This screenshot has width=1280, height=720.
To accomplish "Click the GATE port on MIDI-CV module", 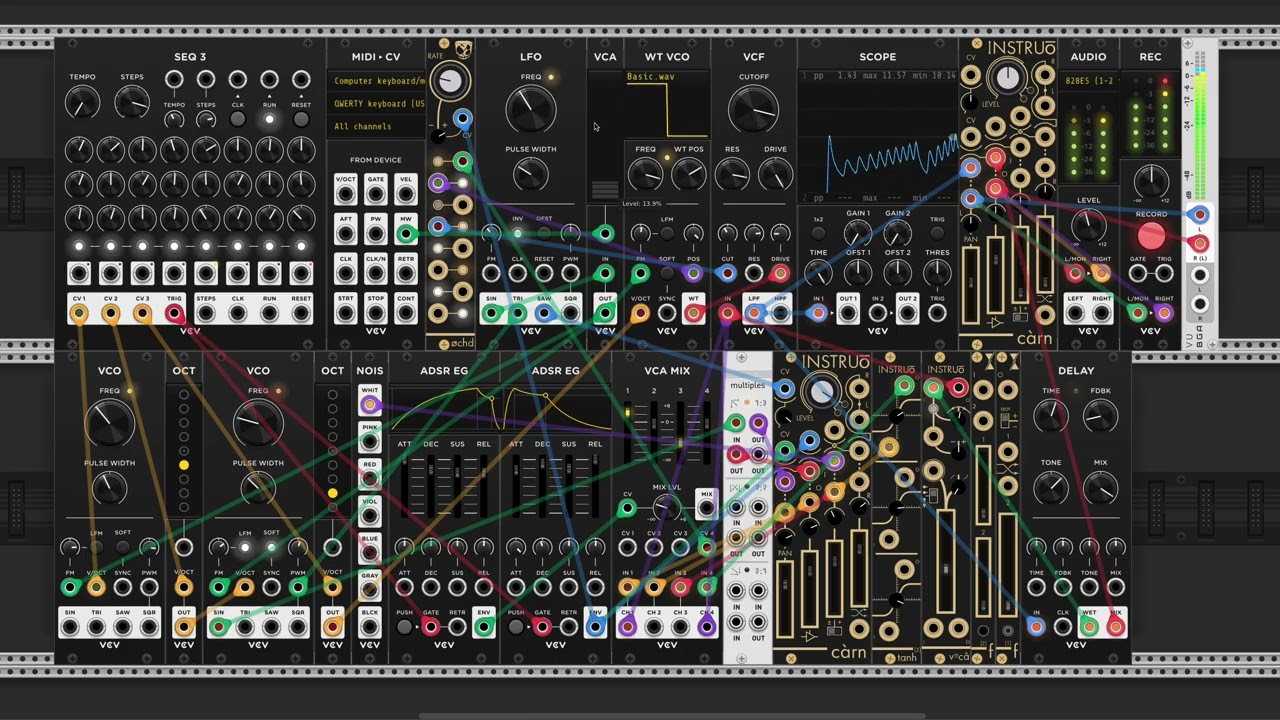I will pyautogui.click(x=375, y=192).
